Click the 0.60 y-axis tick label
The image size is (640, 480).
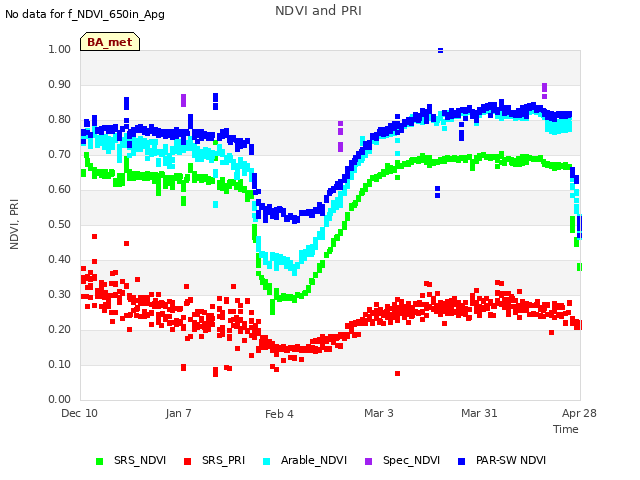pos(60,189)
